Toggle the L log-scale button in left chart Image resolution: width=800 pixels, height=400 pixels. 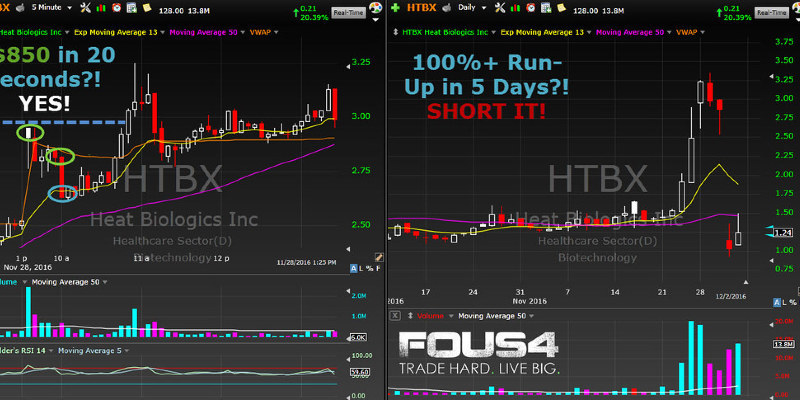[x=361, y=268]
